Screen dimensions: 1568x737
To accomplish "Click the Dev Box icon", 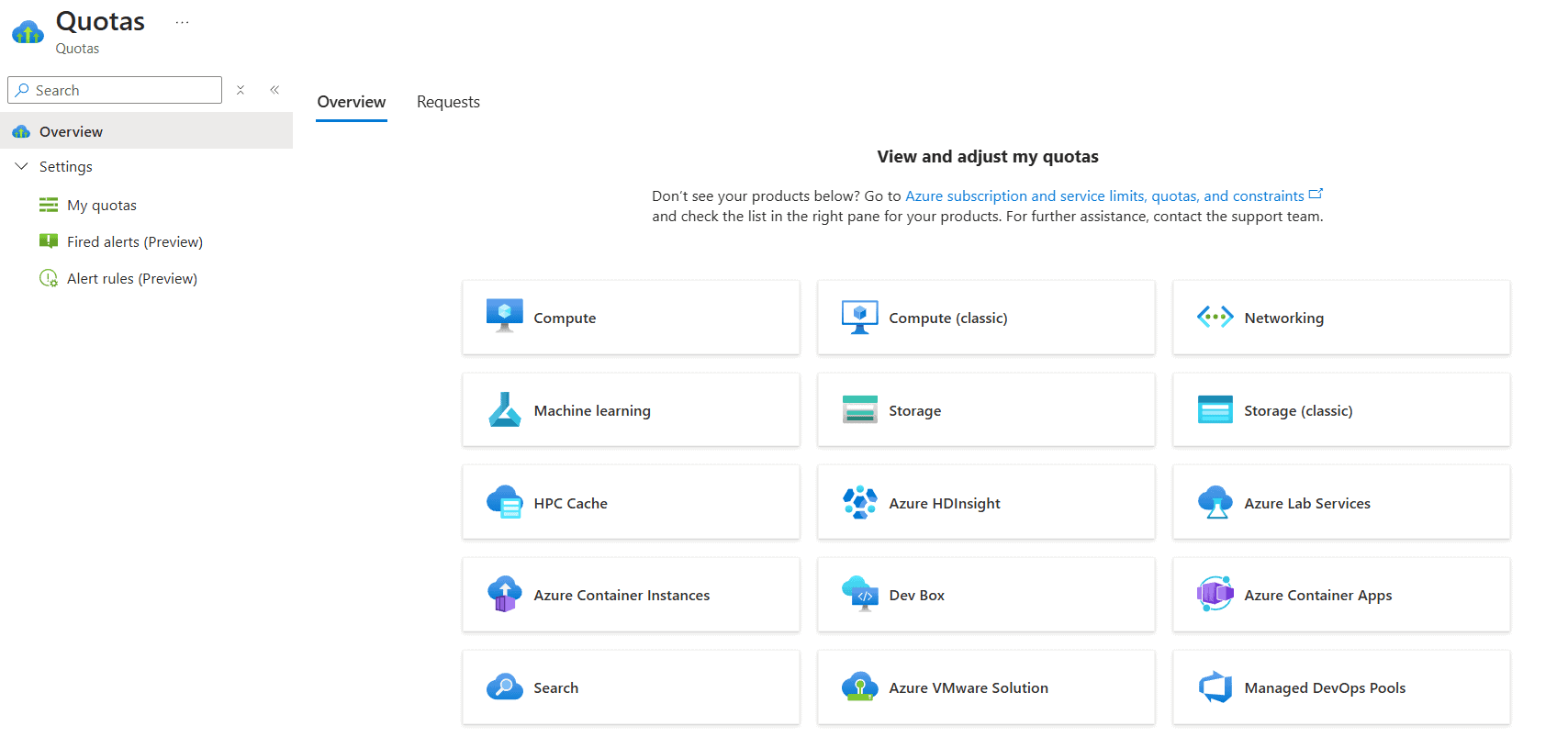I will point(859,595).
